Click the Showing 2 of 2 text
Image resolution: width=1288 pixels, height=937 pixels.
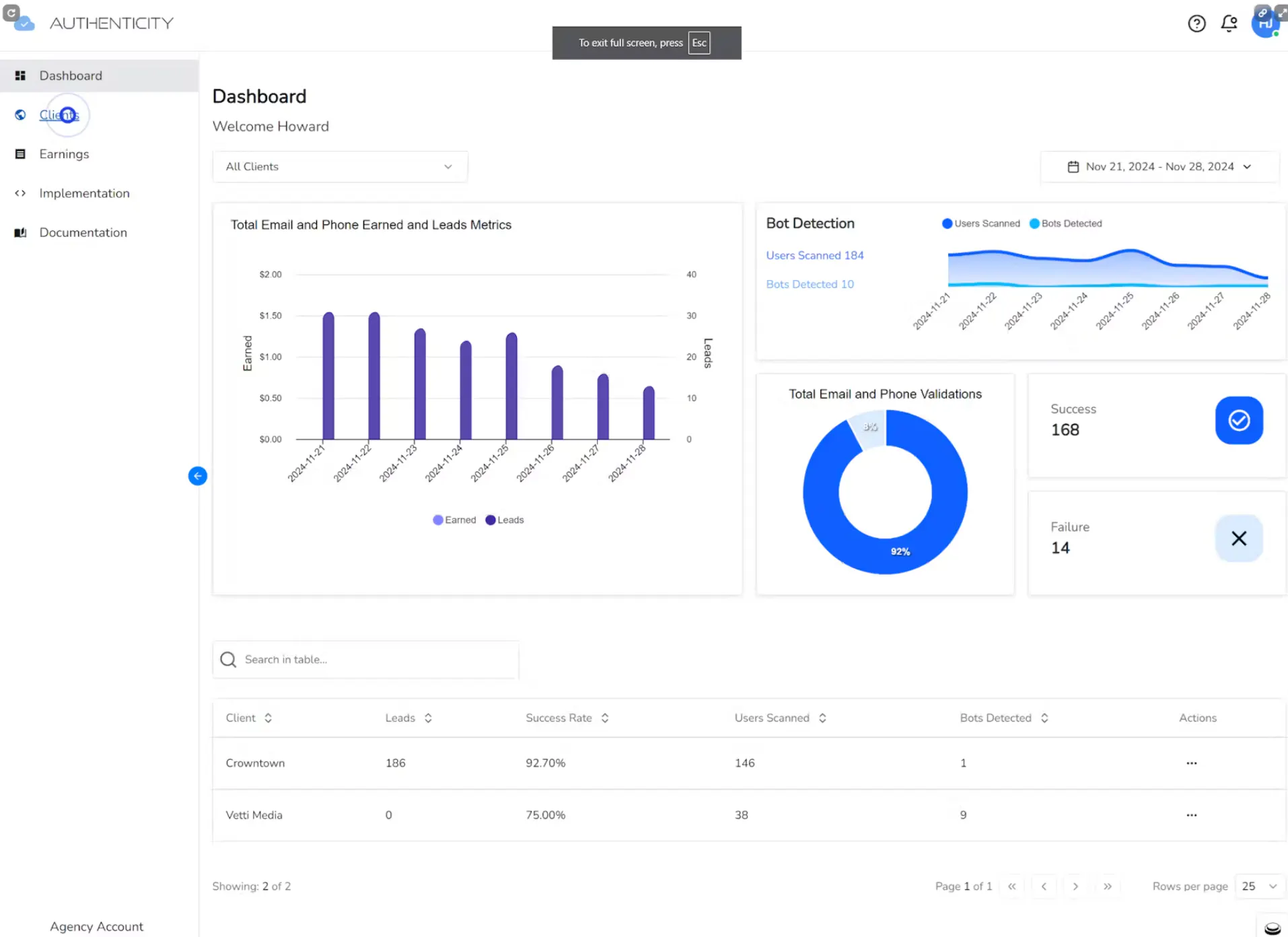click(x=252, y=887)
